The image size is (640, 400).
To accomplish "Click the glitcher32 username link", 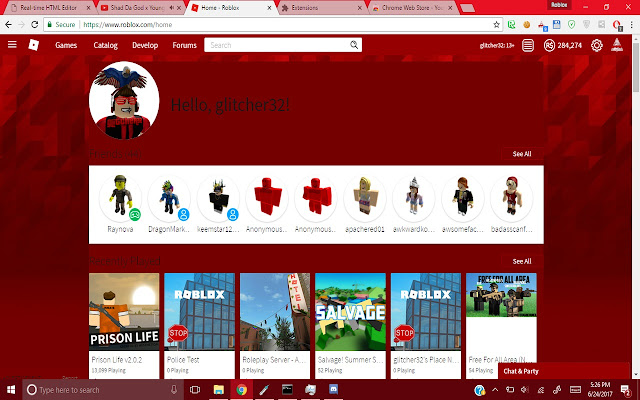I will pos(497,45).
